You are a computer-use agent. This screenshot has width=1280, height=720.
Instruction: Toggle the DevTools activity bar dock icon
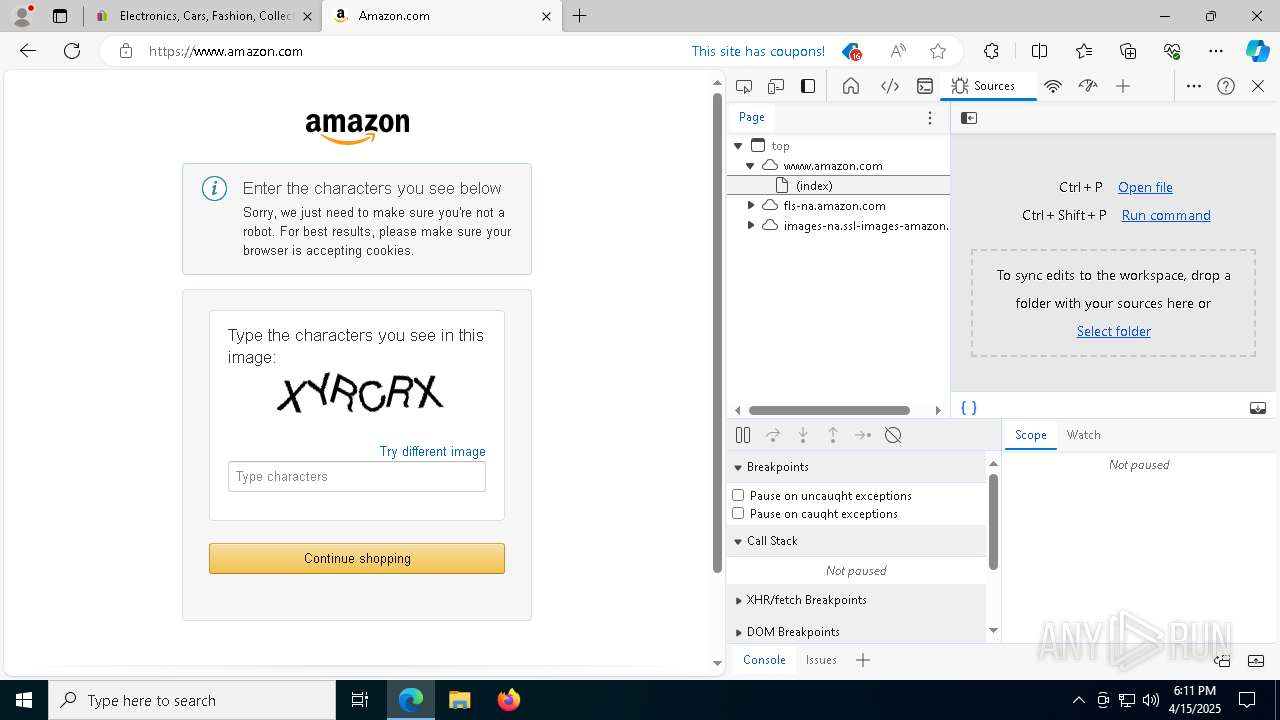click(808, 86)
